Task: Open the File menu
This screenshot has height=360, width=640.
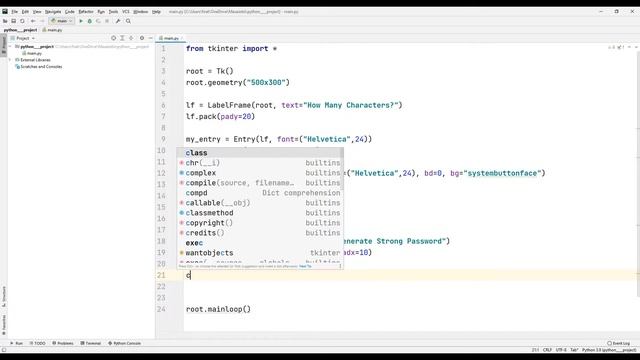Action: pos(15,12)
